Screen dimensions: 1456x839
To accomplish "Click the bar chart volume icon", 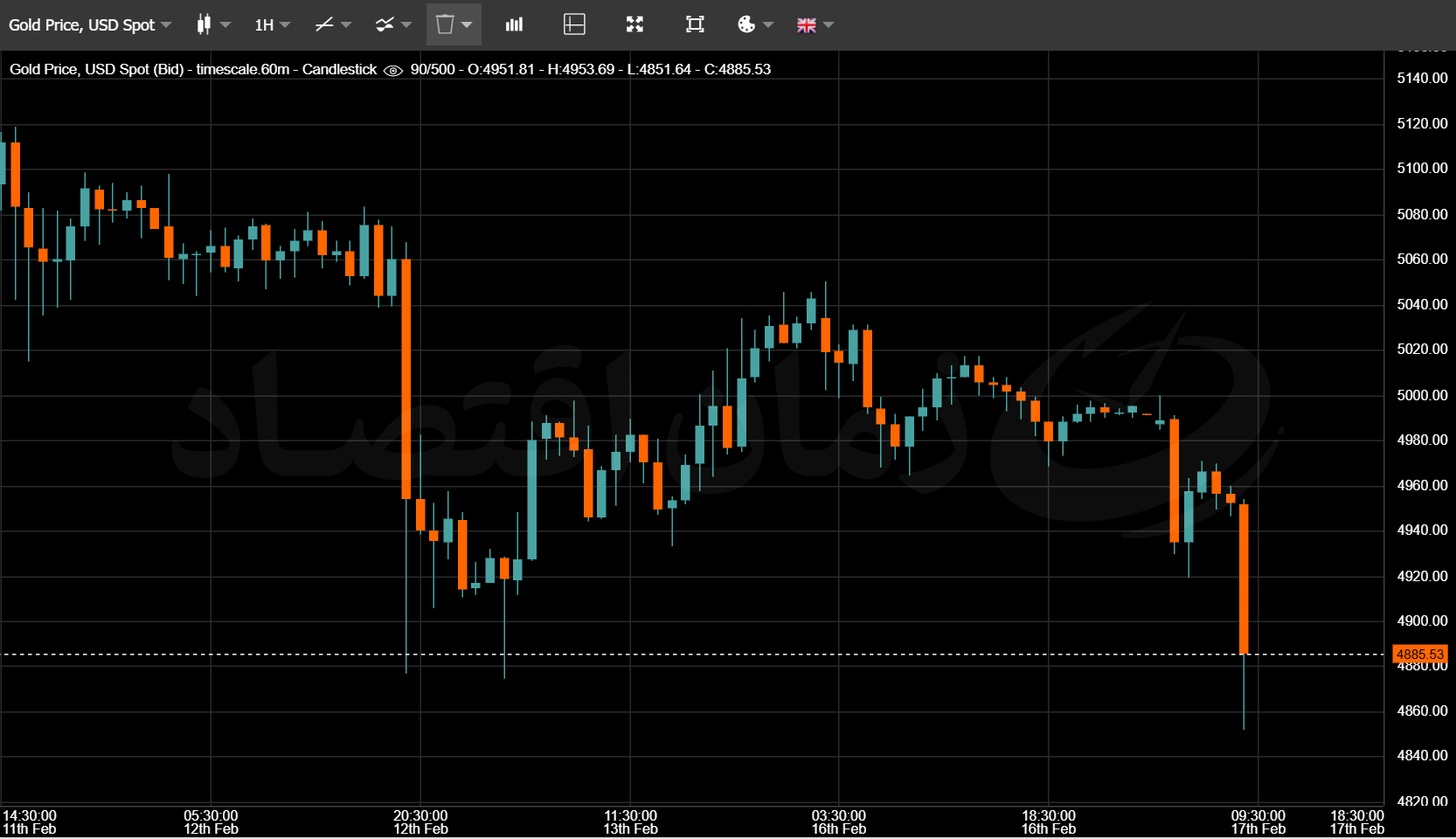I will tap(514, 24).
